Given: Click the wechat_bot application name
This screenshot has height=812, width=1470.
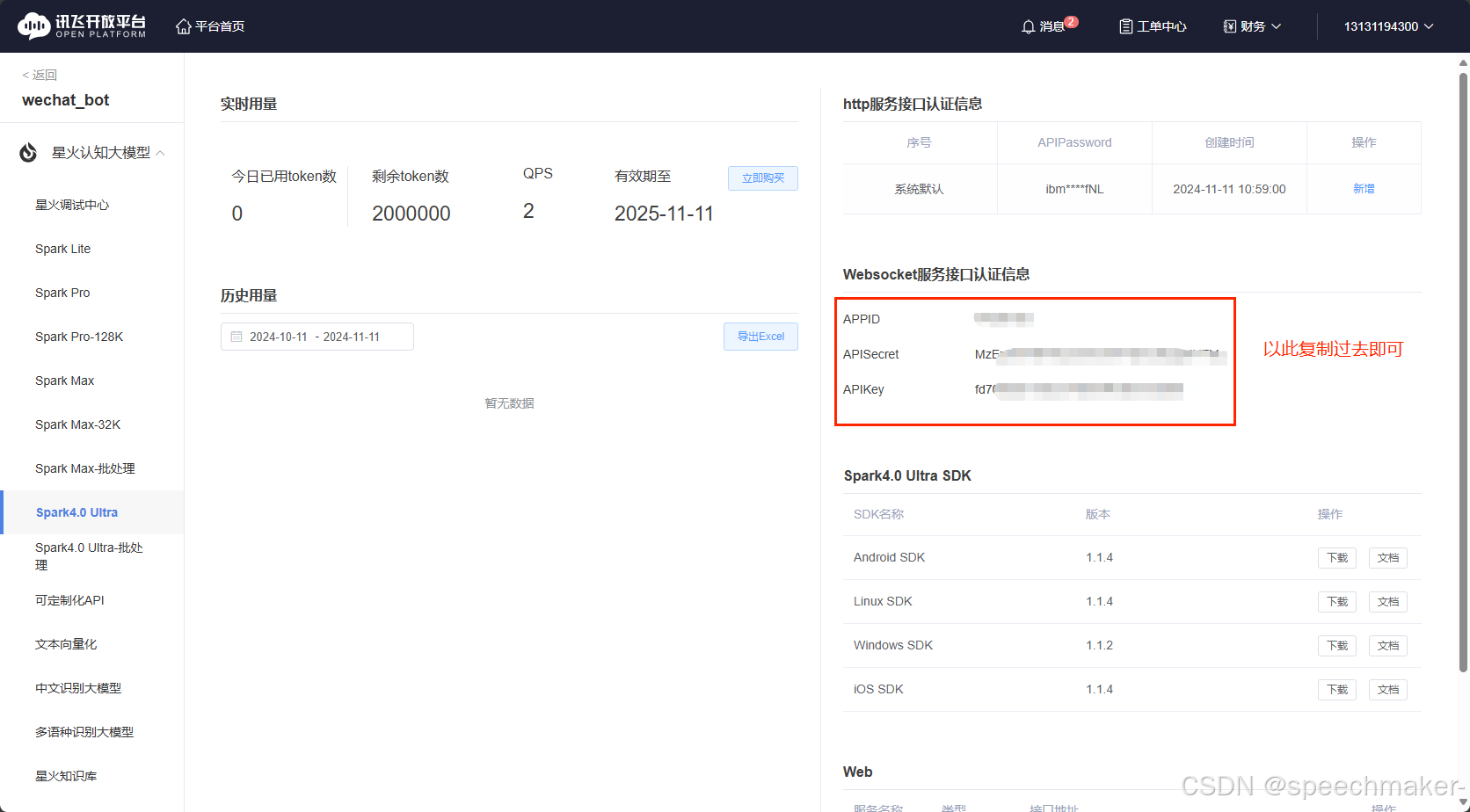Looking at the screenshot, I should (x=66, y=100).
